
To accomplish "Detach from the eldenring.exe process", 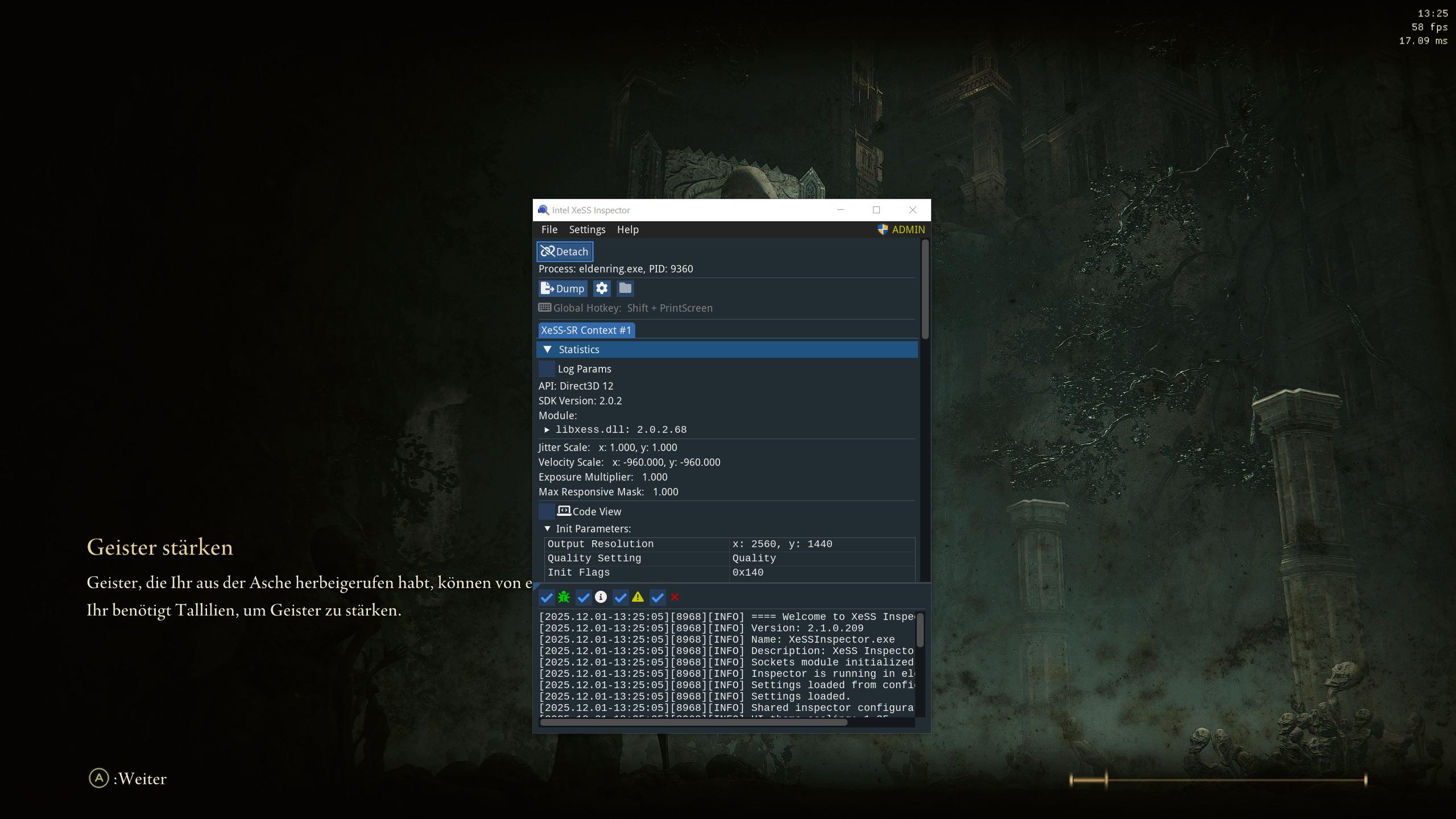I will [x=565, y=251].
